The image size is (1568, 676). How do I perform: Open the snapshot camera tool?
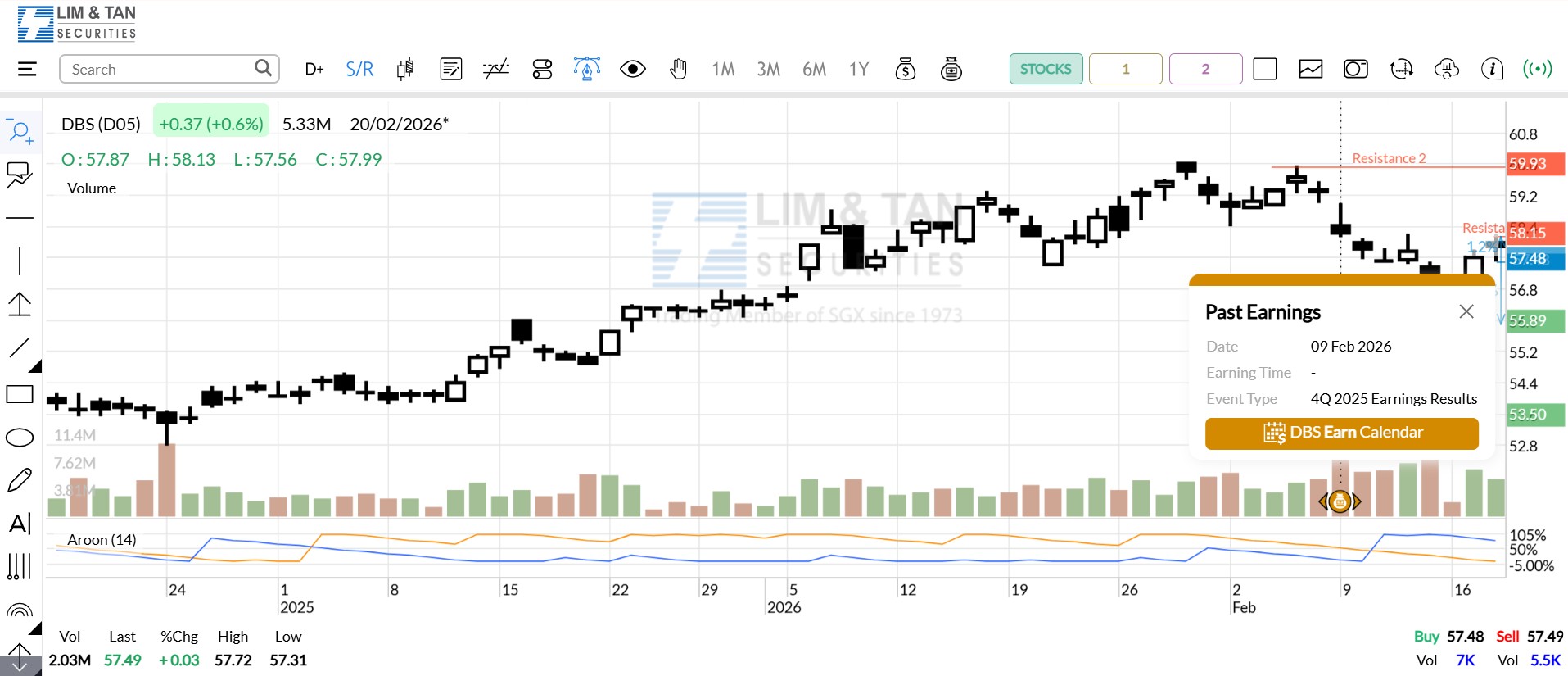click(1355, 69)
